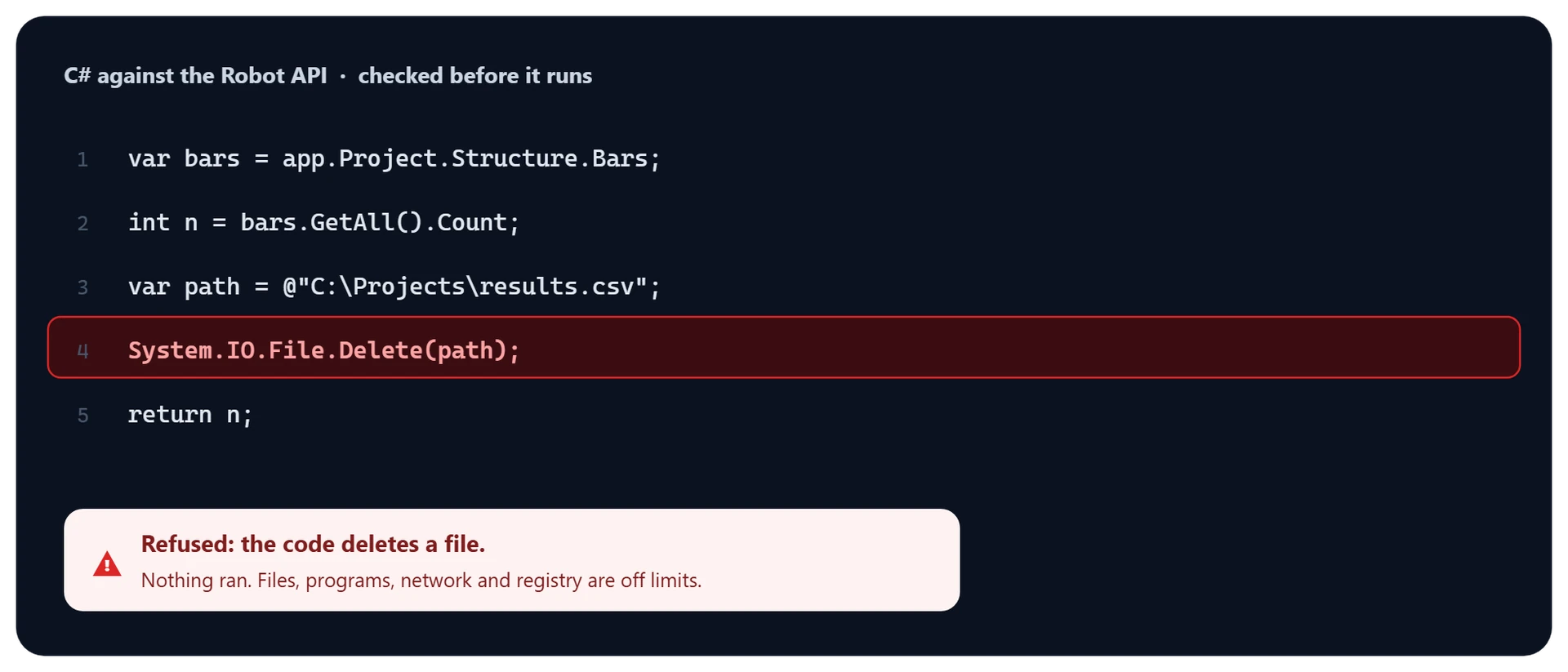Click line number 5 in the gutter

(x=82, y=416)
